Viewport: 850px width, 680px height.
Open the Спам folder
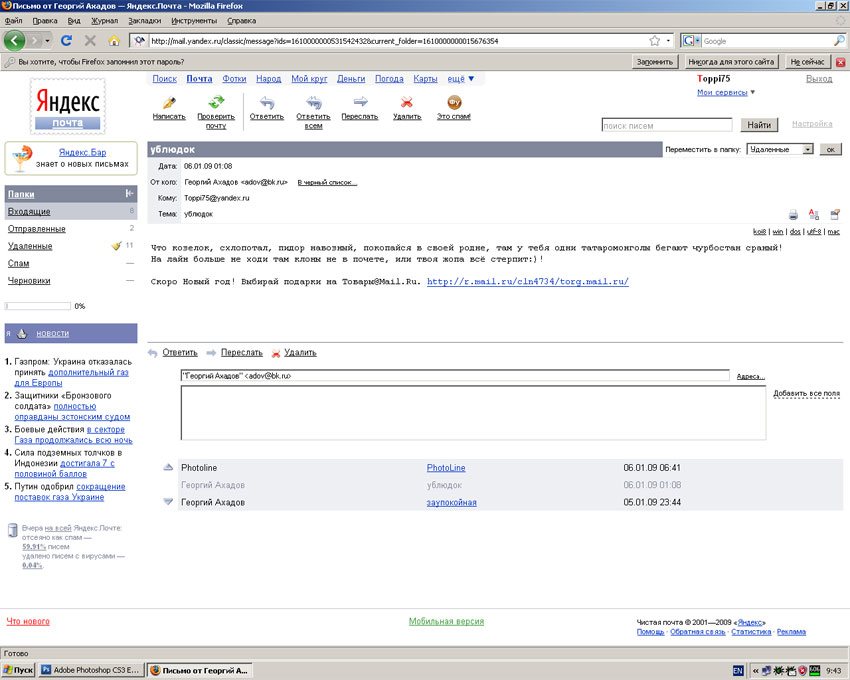tap(18, 264)
